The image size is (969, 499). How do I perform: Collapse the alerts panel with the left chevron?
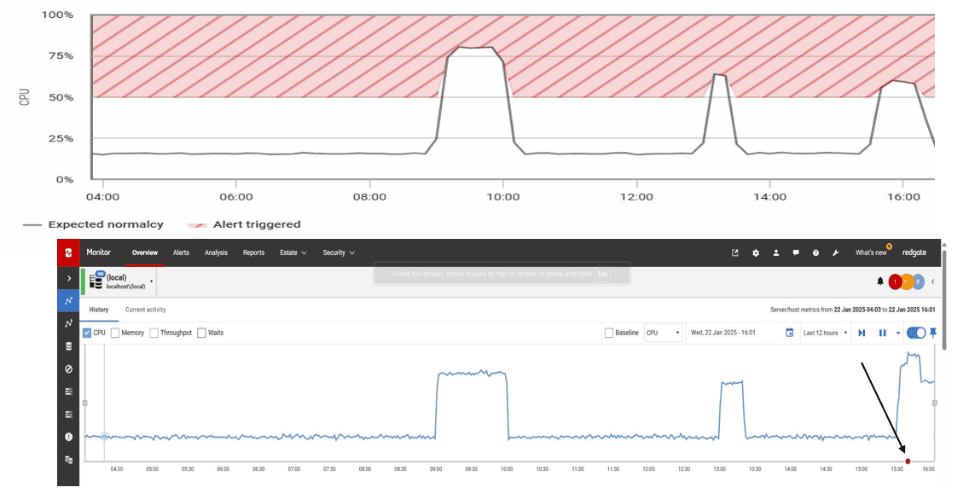pos(933,282)
